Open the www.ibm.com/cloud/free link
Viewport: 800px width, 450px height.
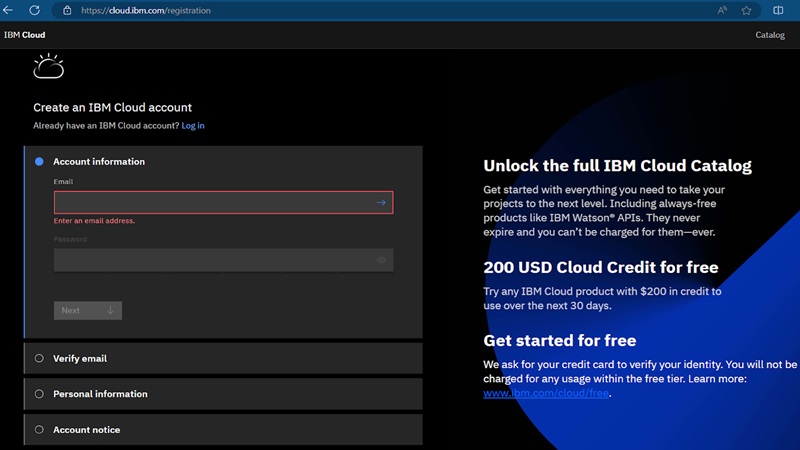(x=546, y=393)
